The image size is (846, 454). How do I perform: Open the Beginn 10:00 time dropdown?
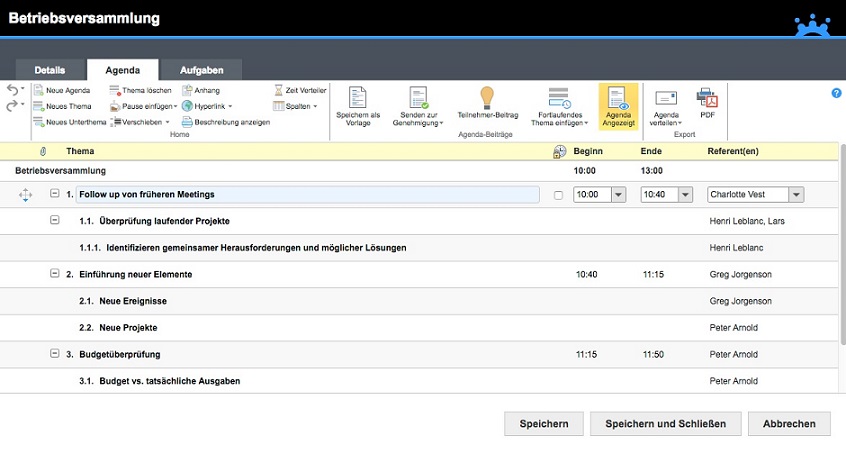[618, 195]
